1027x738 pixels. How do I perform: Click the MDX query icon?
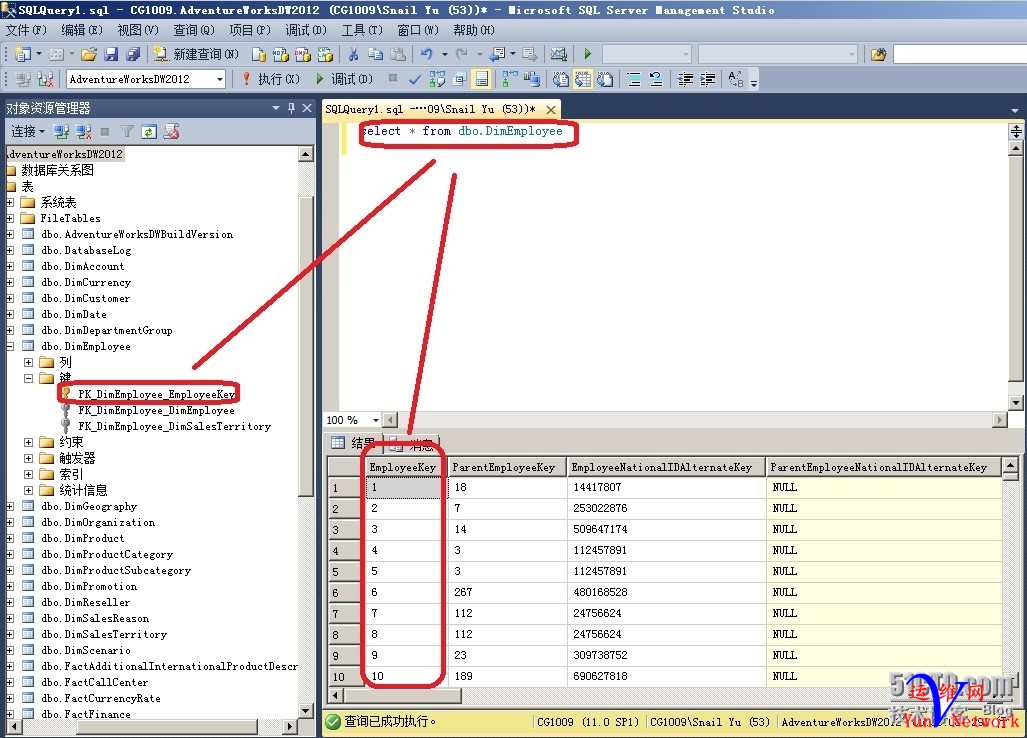[x=281, y=54]
